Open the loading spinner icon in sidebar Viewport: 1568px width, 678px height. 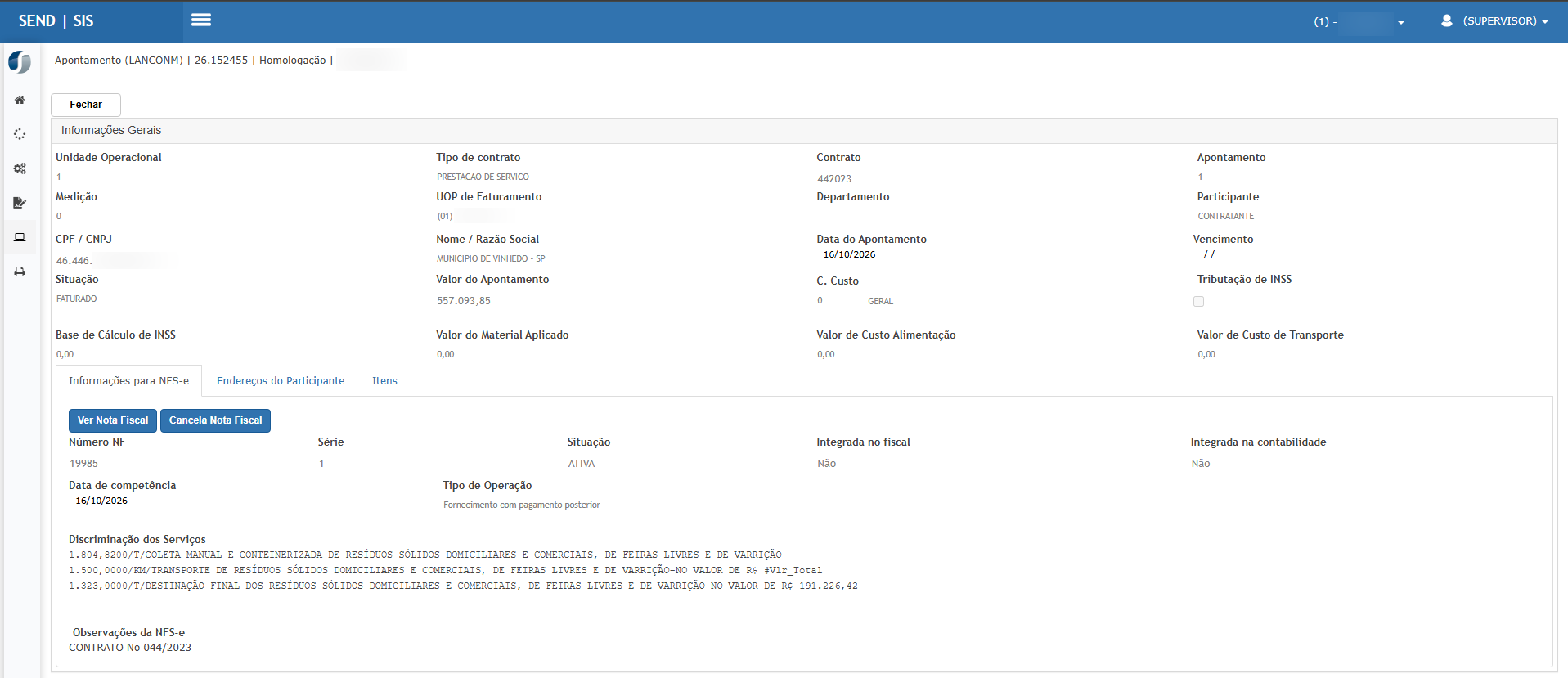point(20,134)
